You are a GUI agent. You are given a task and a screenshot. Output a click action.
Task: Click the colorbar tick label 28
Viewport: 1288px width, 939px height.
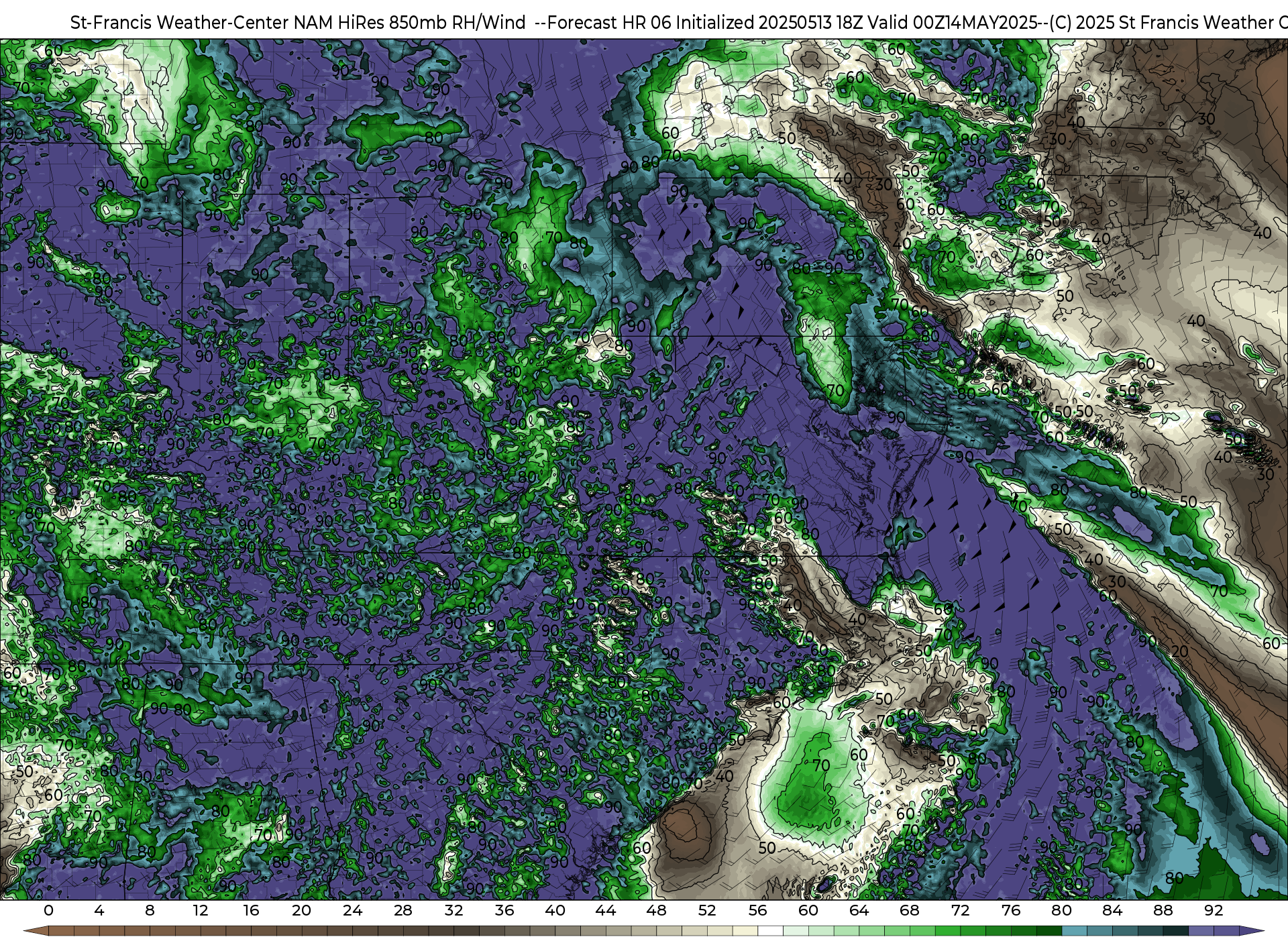point(403,911)
